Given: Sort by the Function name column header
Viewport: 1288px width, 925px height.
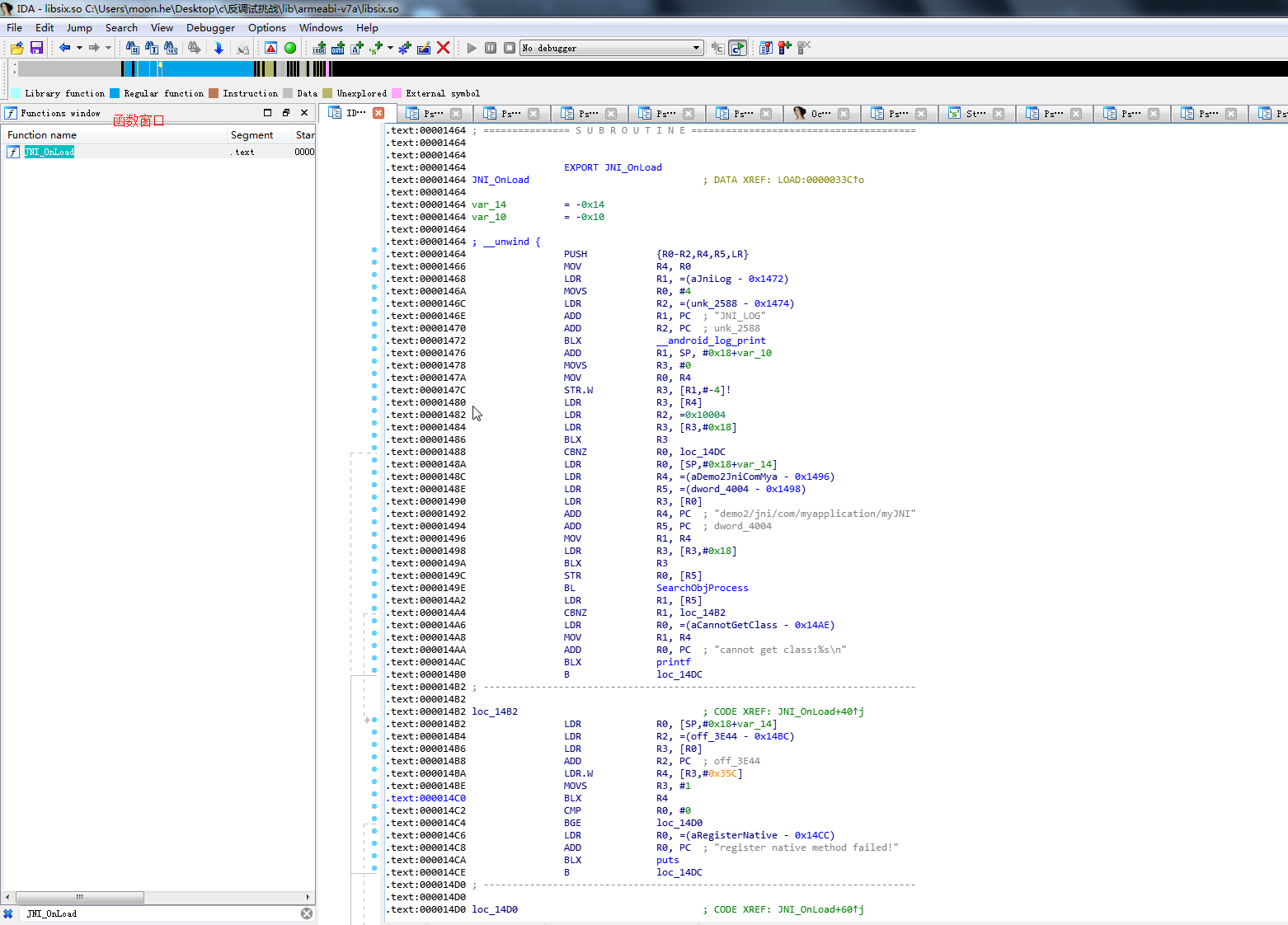Looking at the screenshot, I should coord(115,134).
